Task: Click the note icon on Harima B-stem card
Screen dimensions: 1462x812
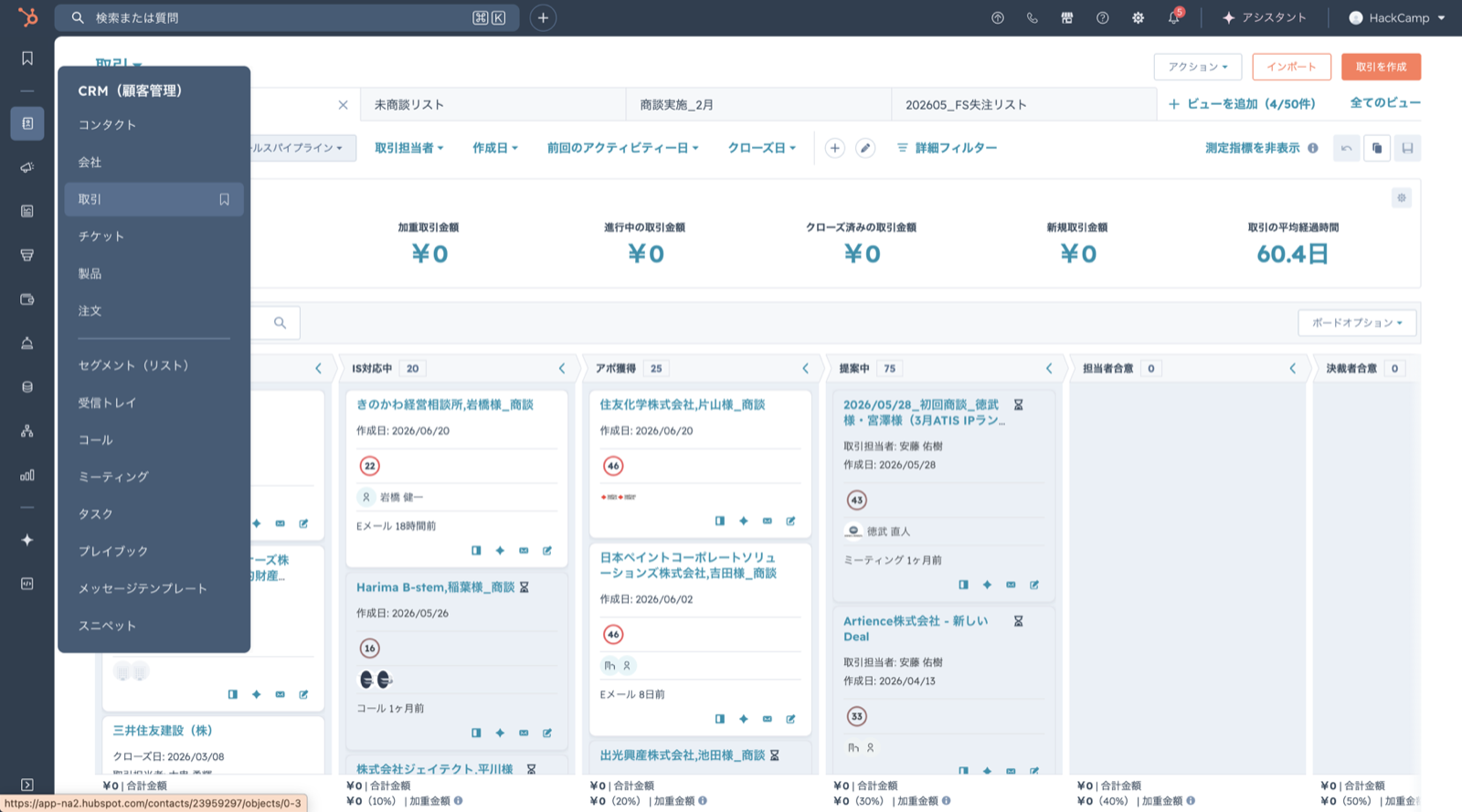Action: tap(547, 733)
